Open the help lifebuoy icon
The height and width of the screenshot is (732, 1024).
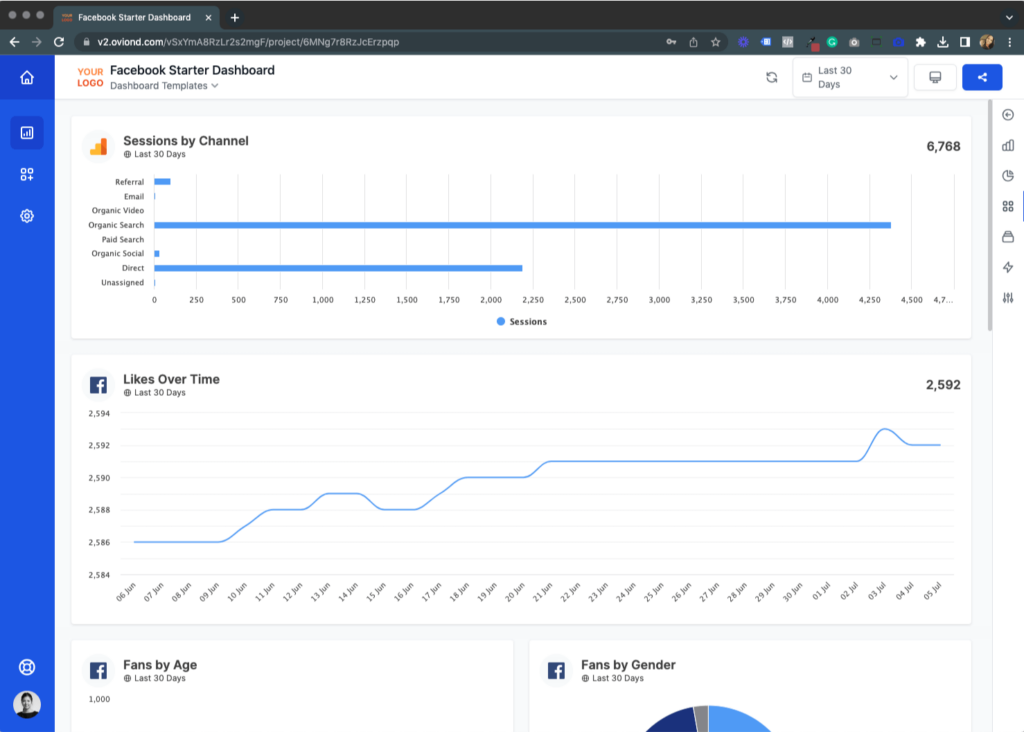[27, 667]
